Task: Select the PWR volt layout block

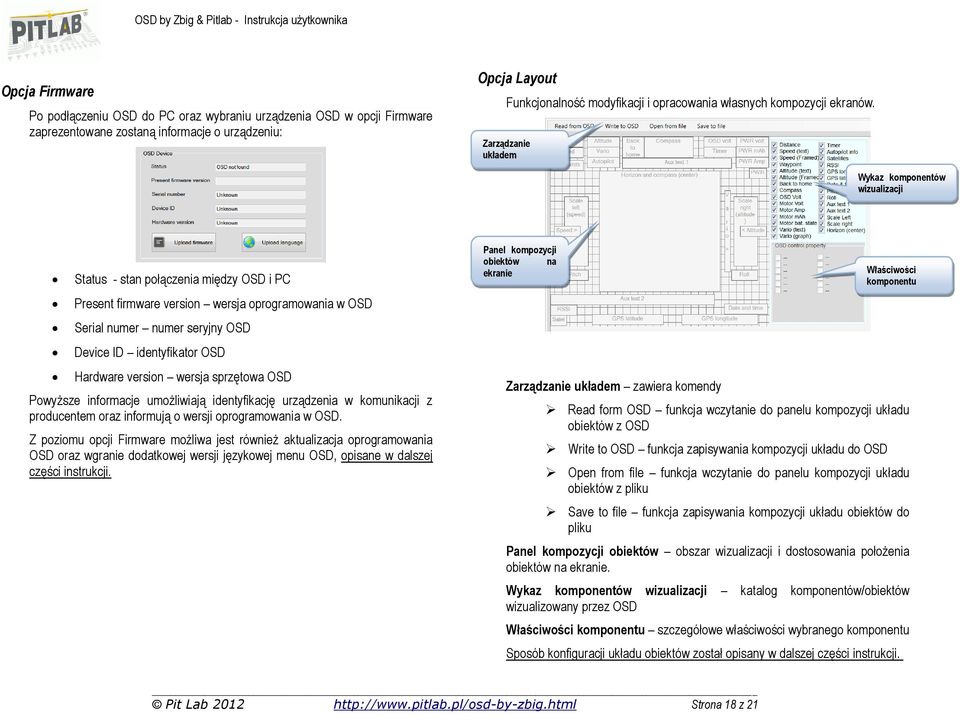Action: coord(752,141)
